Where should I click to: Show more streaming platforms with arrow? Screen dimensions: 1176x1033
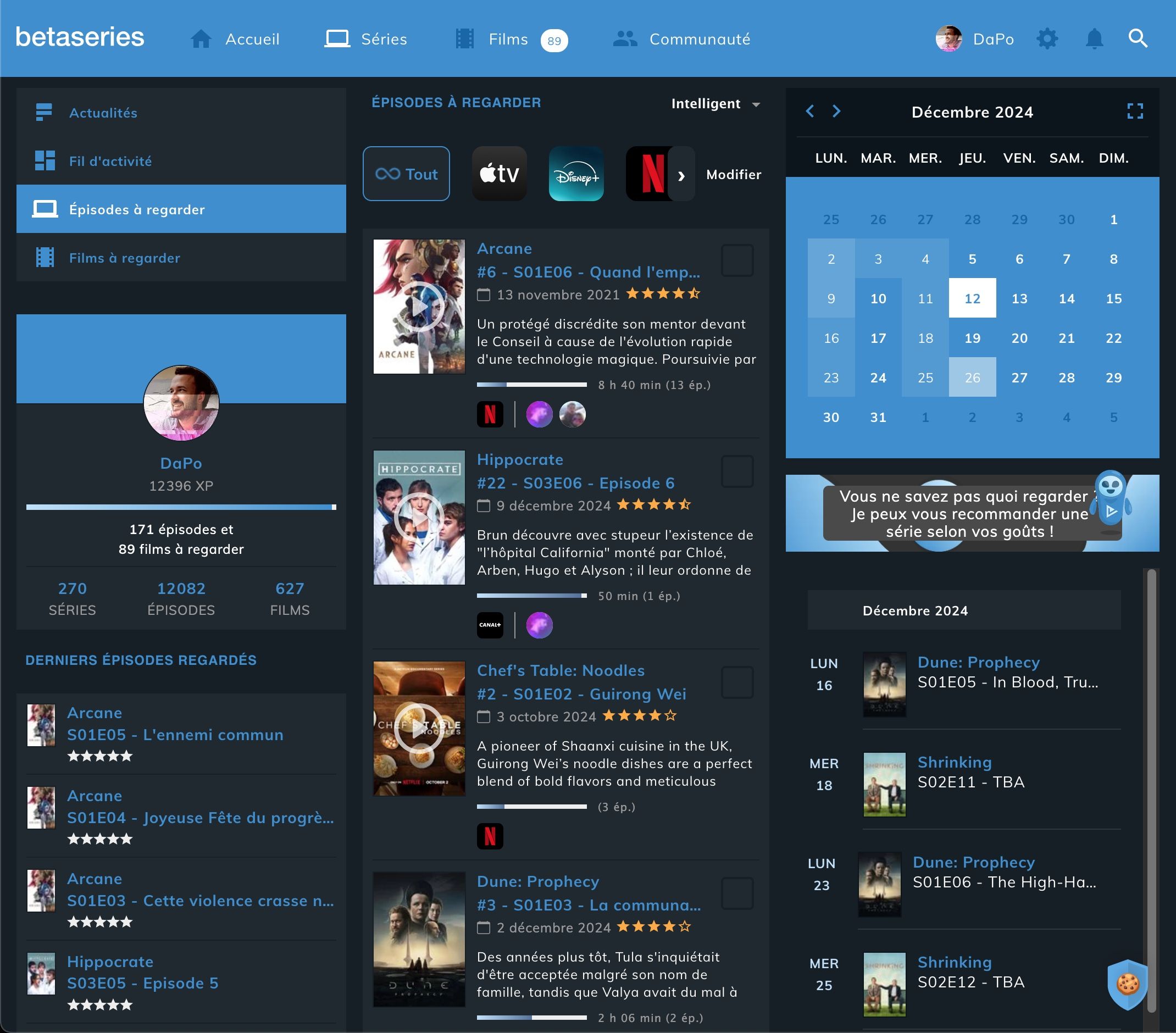coord(681,175)
